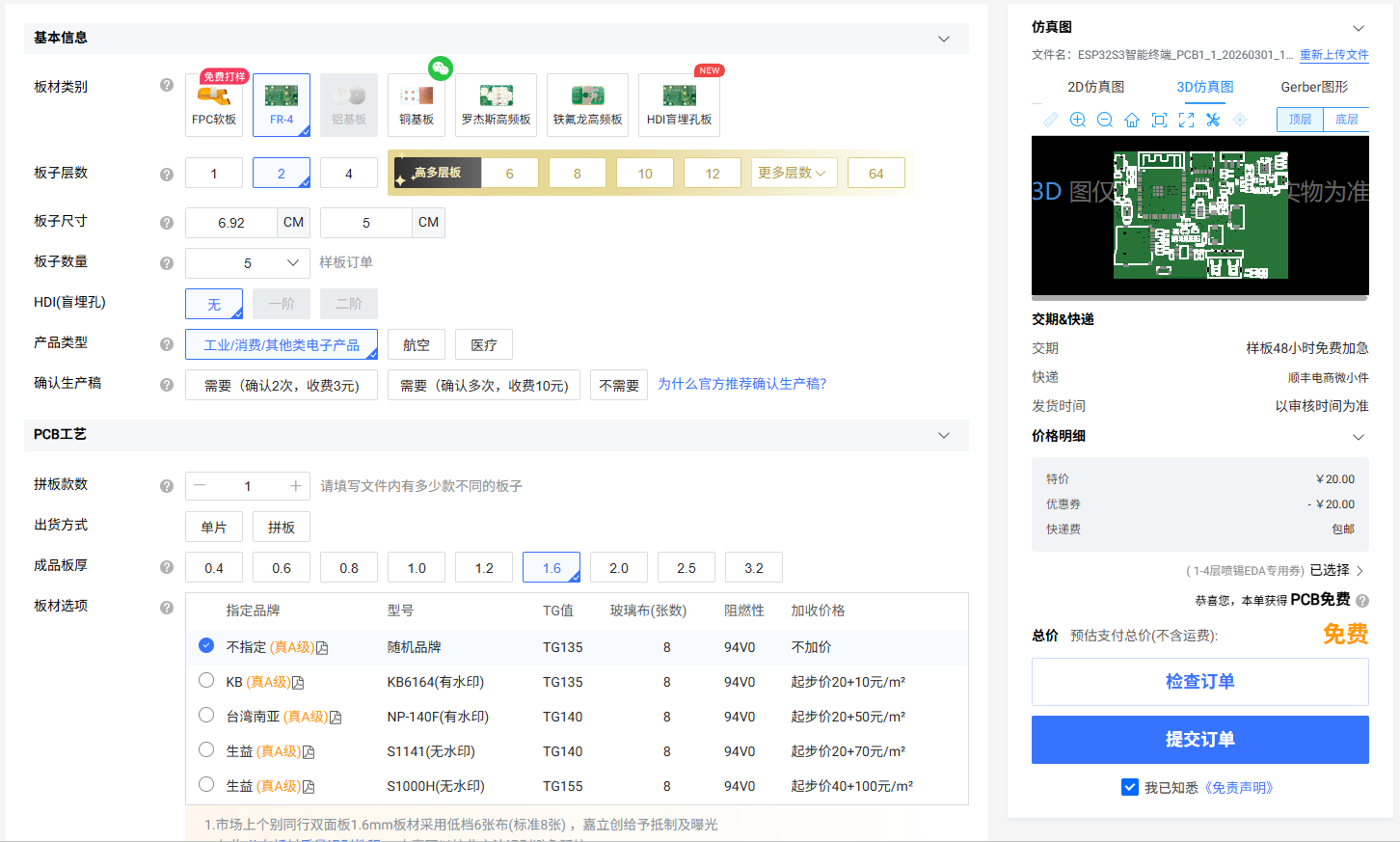
Task: Increase 拼板款数 with plus button
Action: (x=295, y=486)
